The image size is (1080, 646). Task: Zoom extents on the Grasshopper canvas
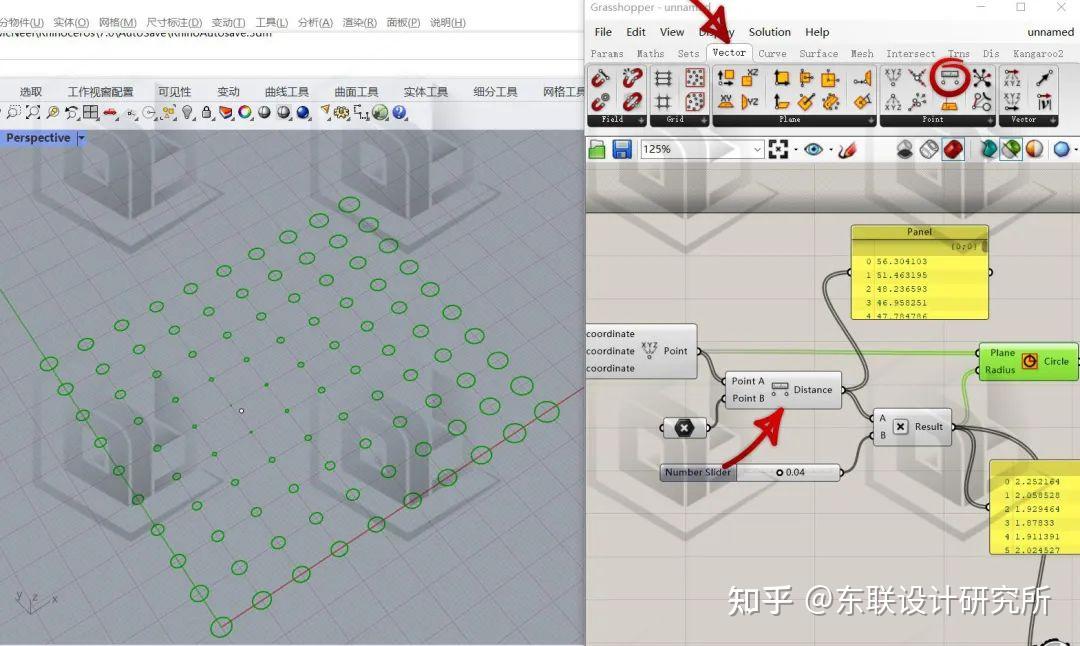click(778, 149)
